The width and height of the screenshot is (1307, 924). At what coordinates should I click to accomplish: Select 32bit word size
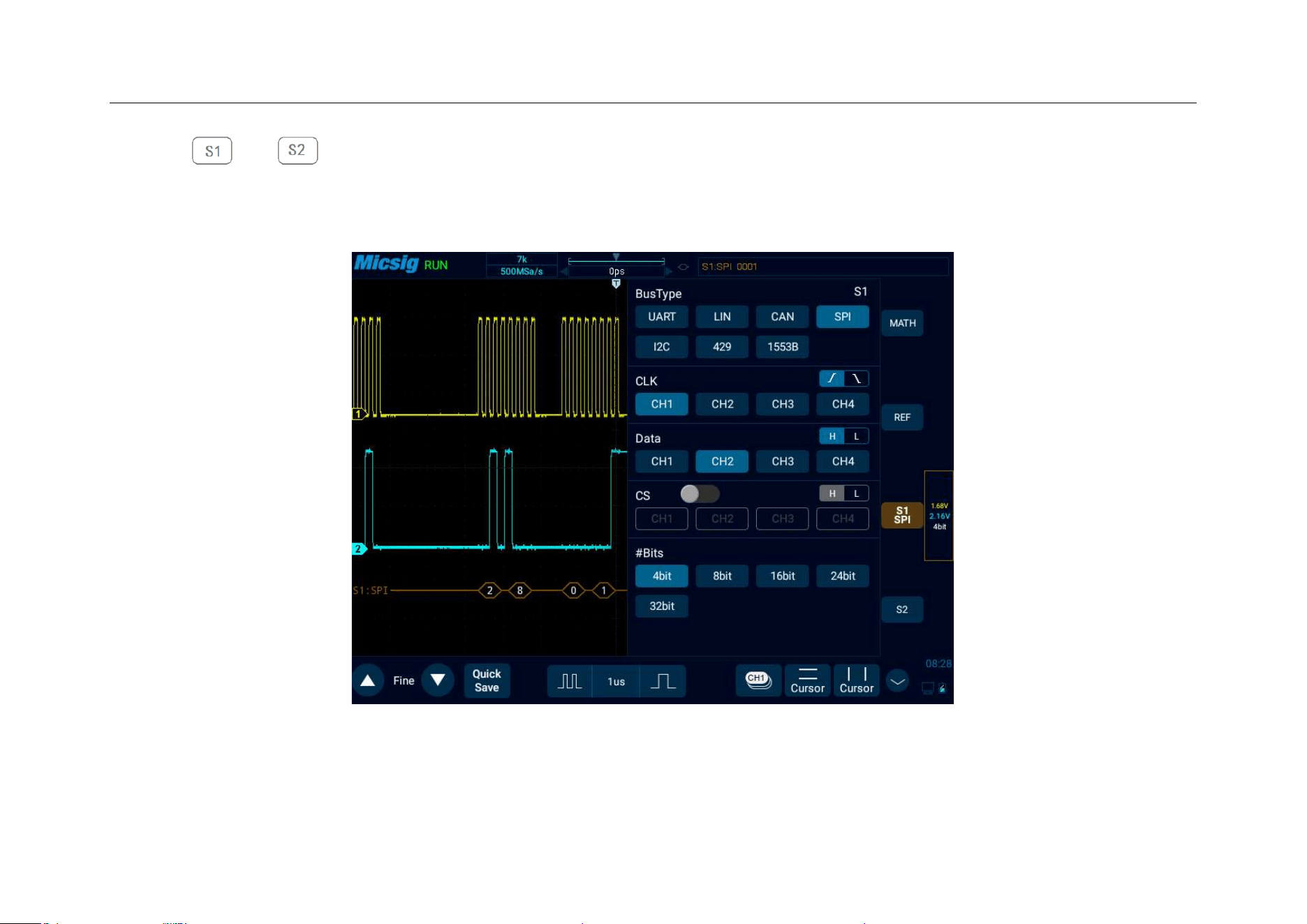(x=661, y=606)
